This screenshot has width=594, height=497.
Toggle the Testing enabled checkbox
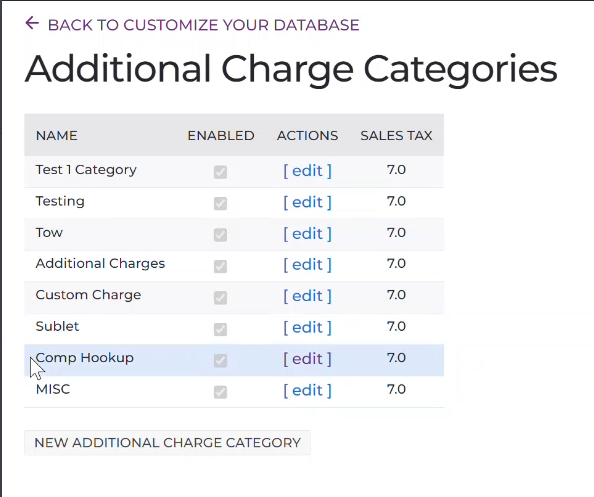[x=220, y=203]
